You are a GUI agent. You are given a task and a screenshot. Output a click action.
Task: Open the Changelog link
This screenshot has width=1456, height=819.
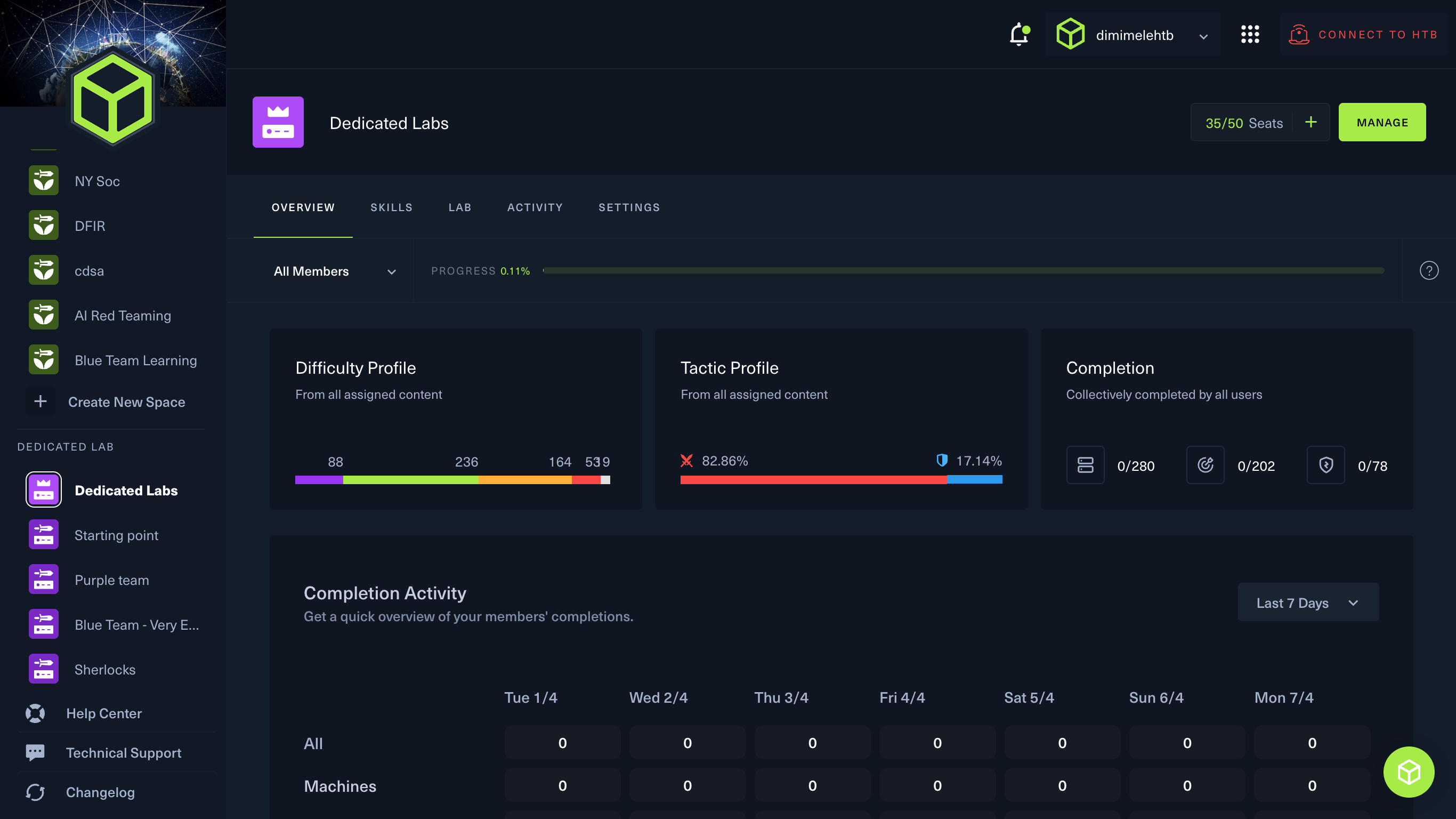click(x=101, y=793)
